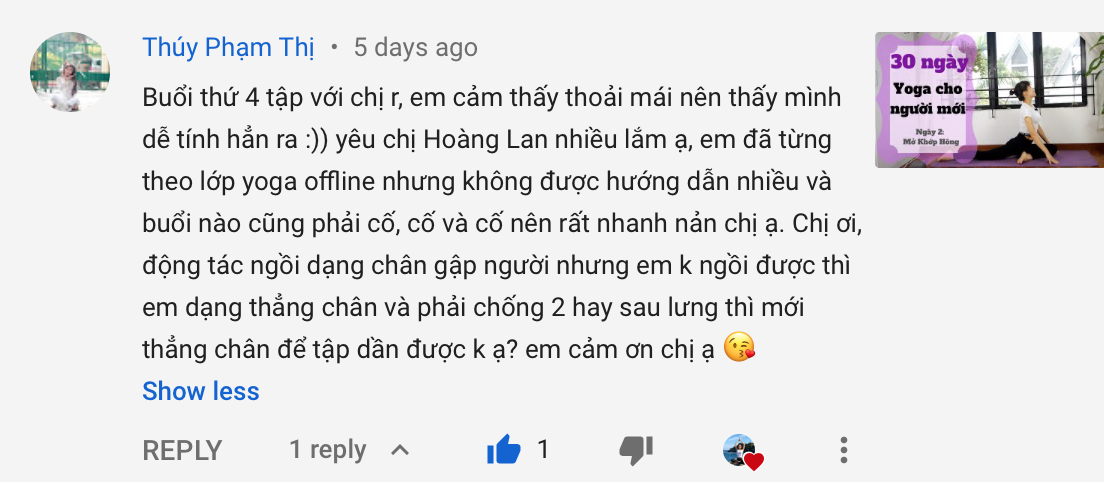The height and width of the screenshot is (484, 1104).
Task: Open the '5 days ago' timestamp link
Action: 415,48
